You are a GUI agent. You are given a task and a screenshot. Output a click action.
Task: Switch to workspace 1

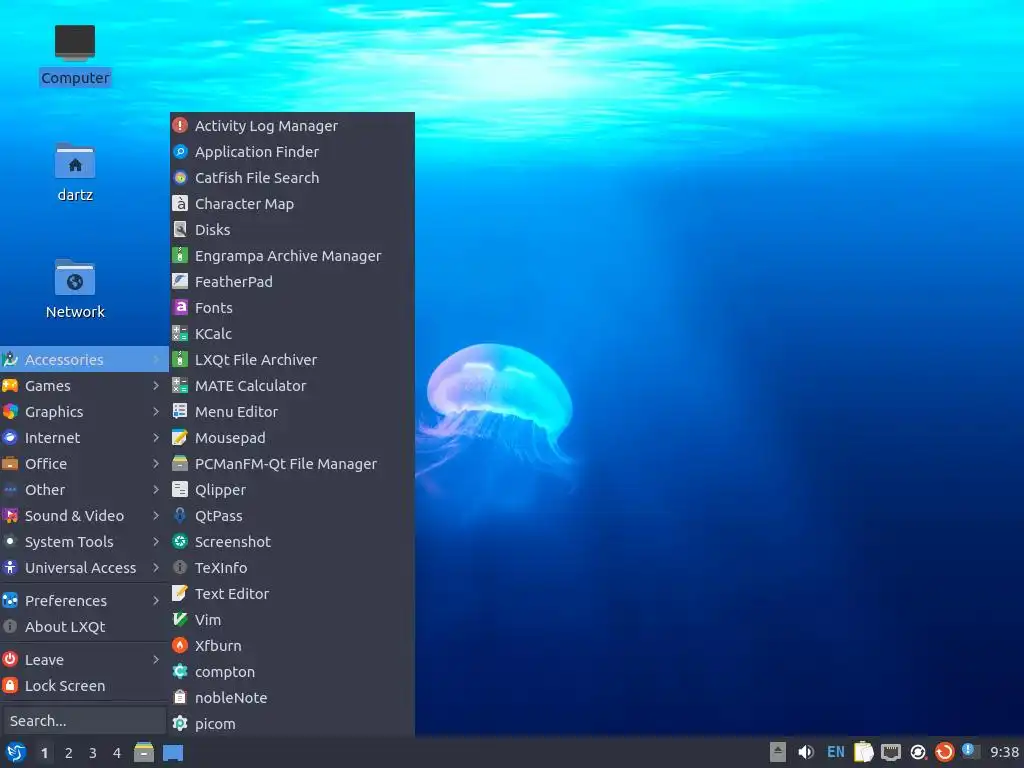[x=44, y=753]
